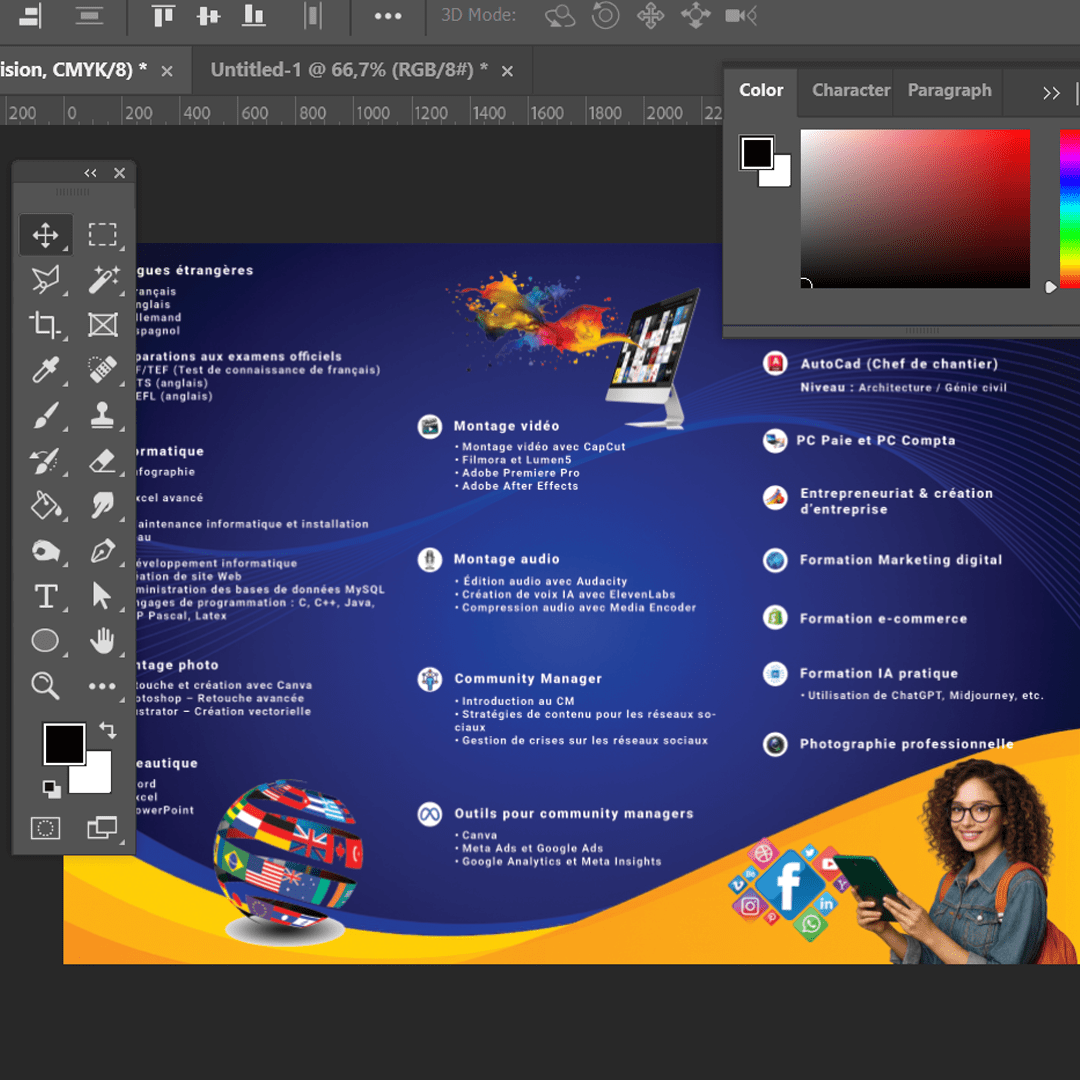The width and height of the screenshot is (1080, 1080).
Task: Pick the Magic Wand tool
Action: 102,280
